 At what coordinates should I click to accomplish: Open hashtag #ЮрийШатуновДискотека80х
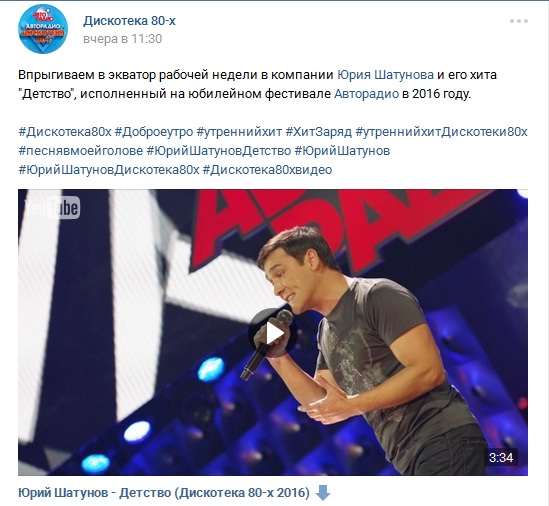click(109, 169)
